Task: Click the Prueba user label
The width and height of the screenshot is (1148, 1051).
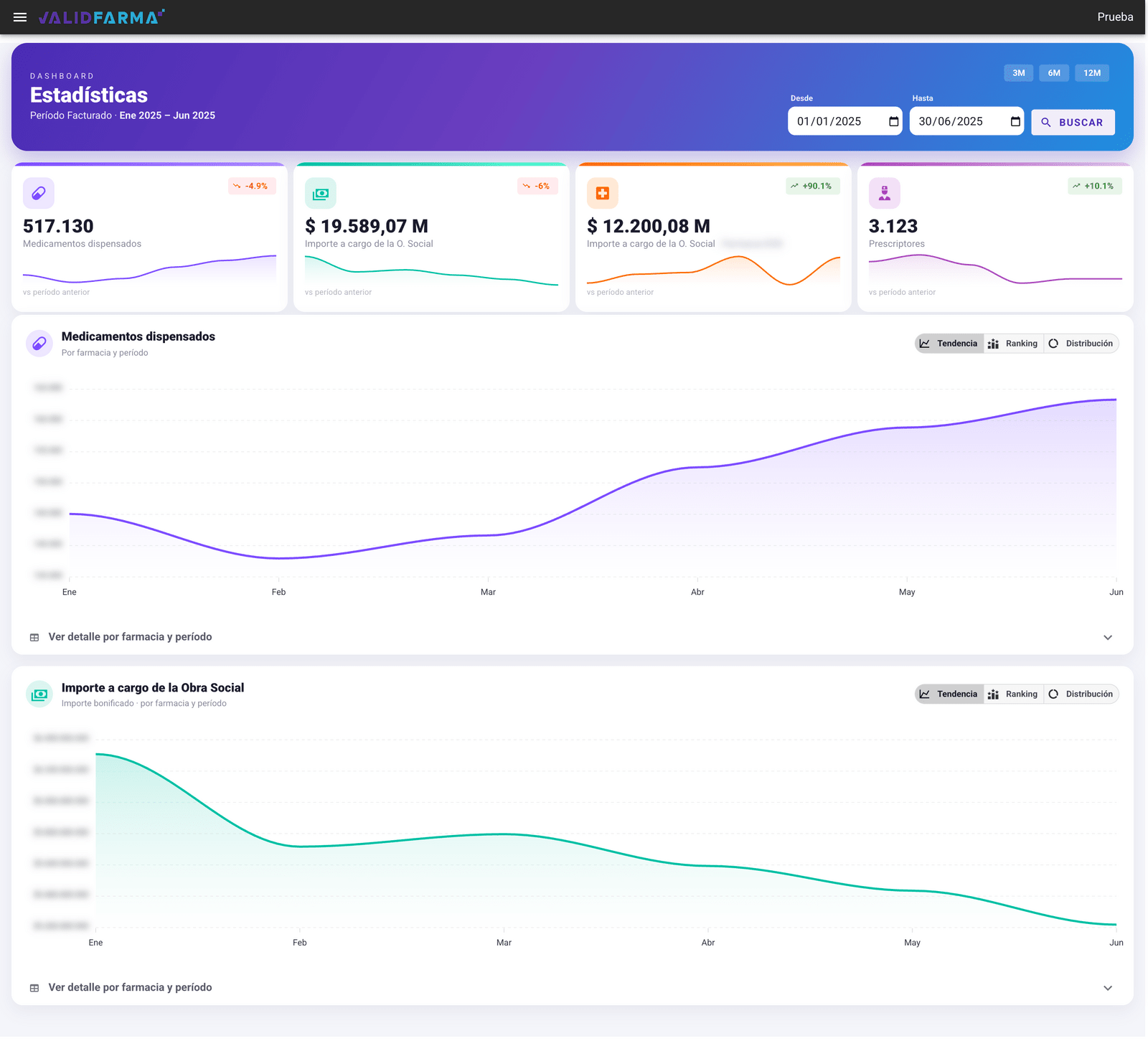Action: click(1115, 17)
